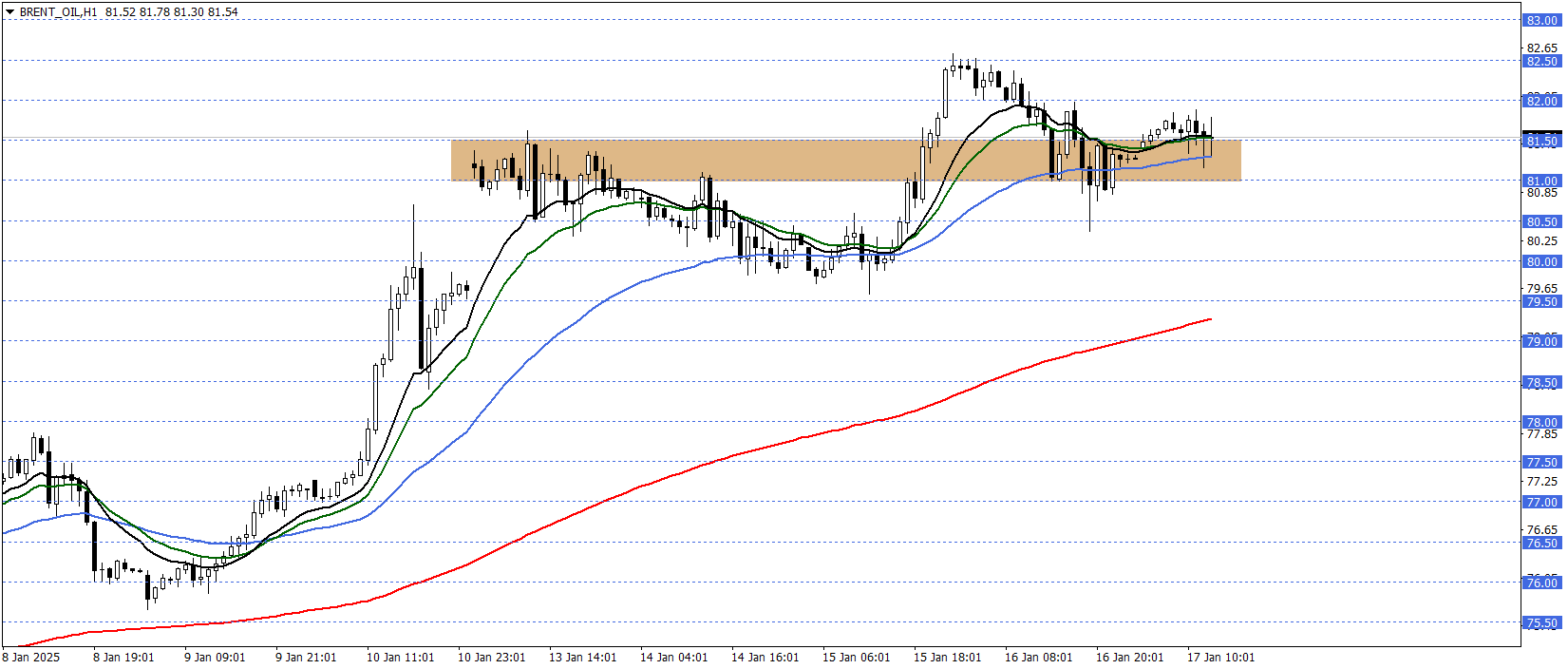Click the 80.25 price scale tick
Viewport: 1568px width, 669px height.
[x=1541, y=241]
